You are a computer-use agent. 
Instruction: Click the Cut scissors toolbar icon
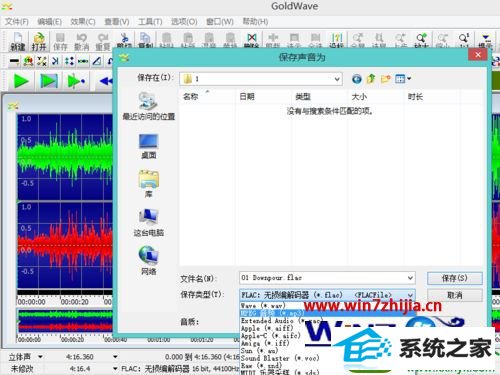click(124, 40)
